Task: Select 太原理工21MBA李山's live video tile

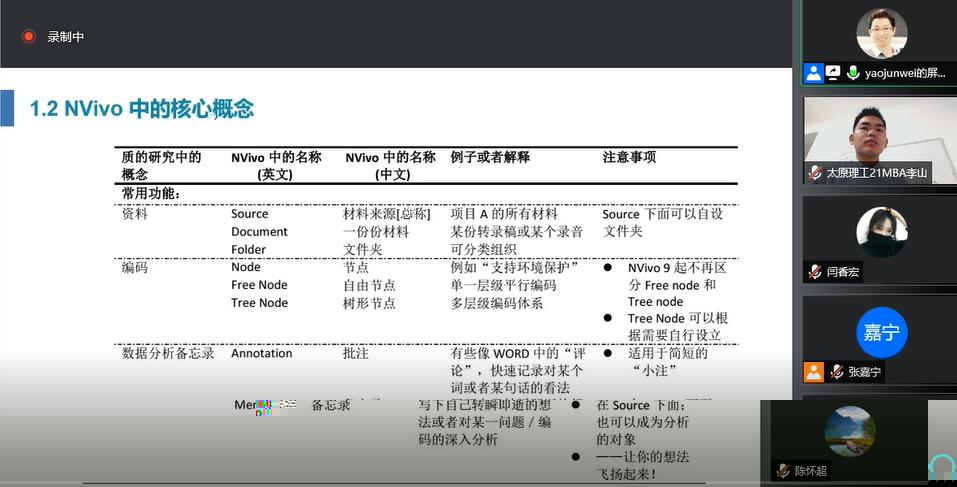Action: 880,140
